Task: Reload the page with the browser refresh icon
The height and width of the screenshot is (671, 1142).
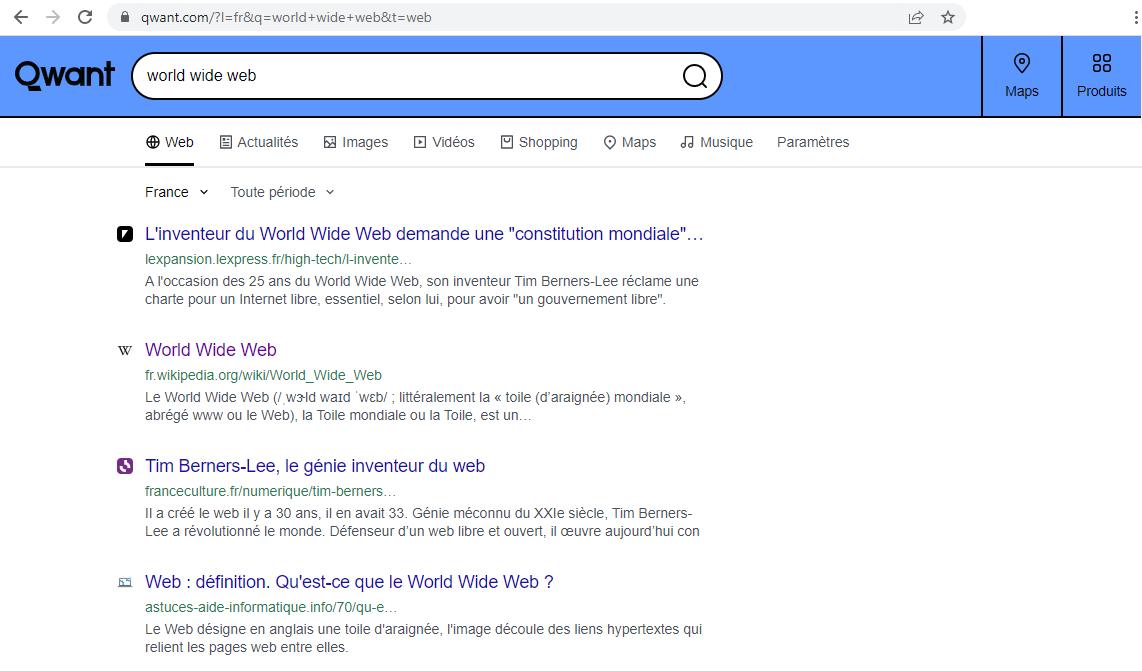Action: [85, 17]
